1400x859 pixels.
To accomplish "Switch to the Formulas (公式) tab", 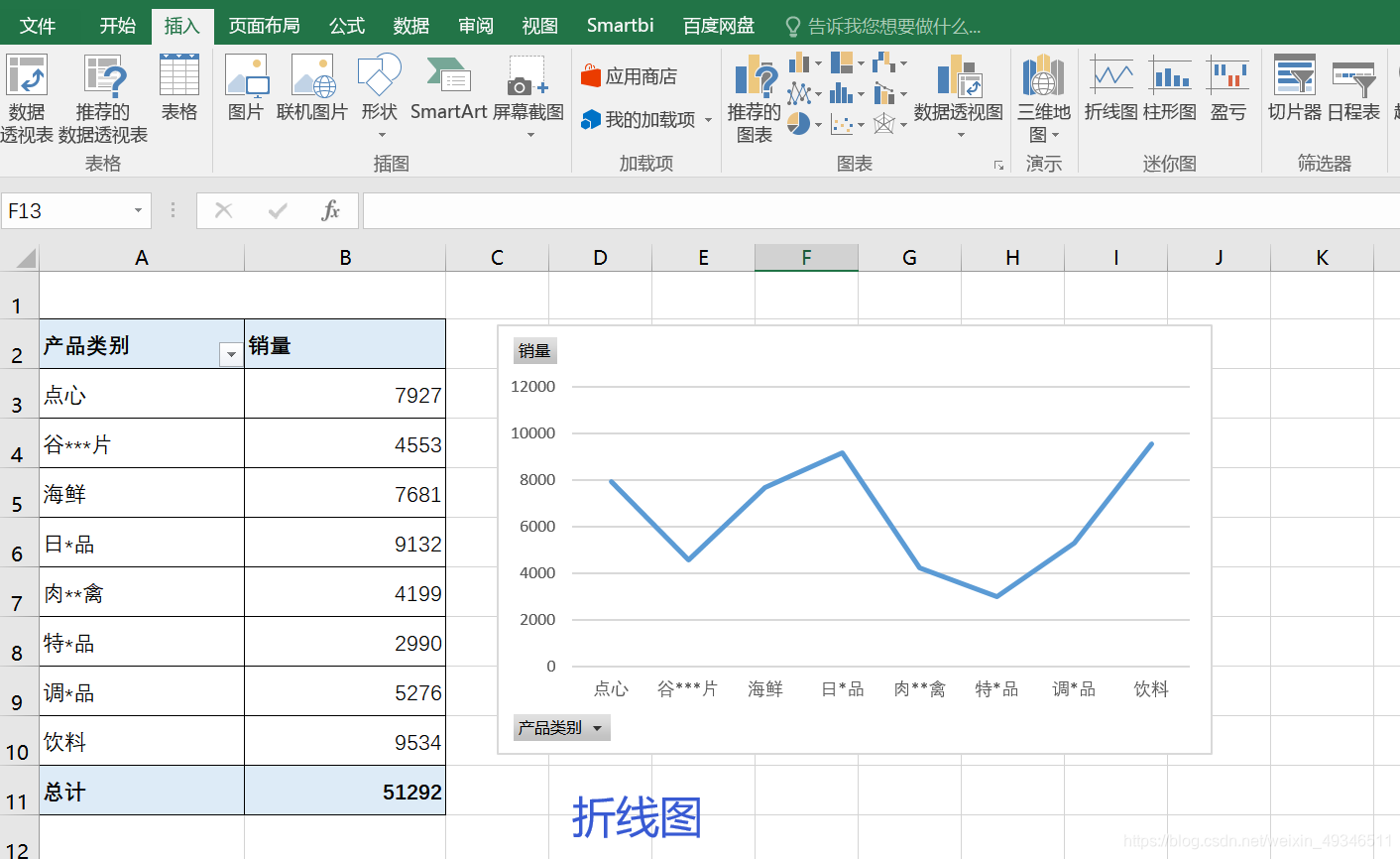I will point(347,26).
